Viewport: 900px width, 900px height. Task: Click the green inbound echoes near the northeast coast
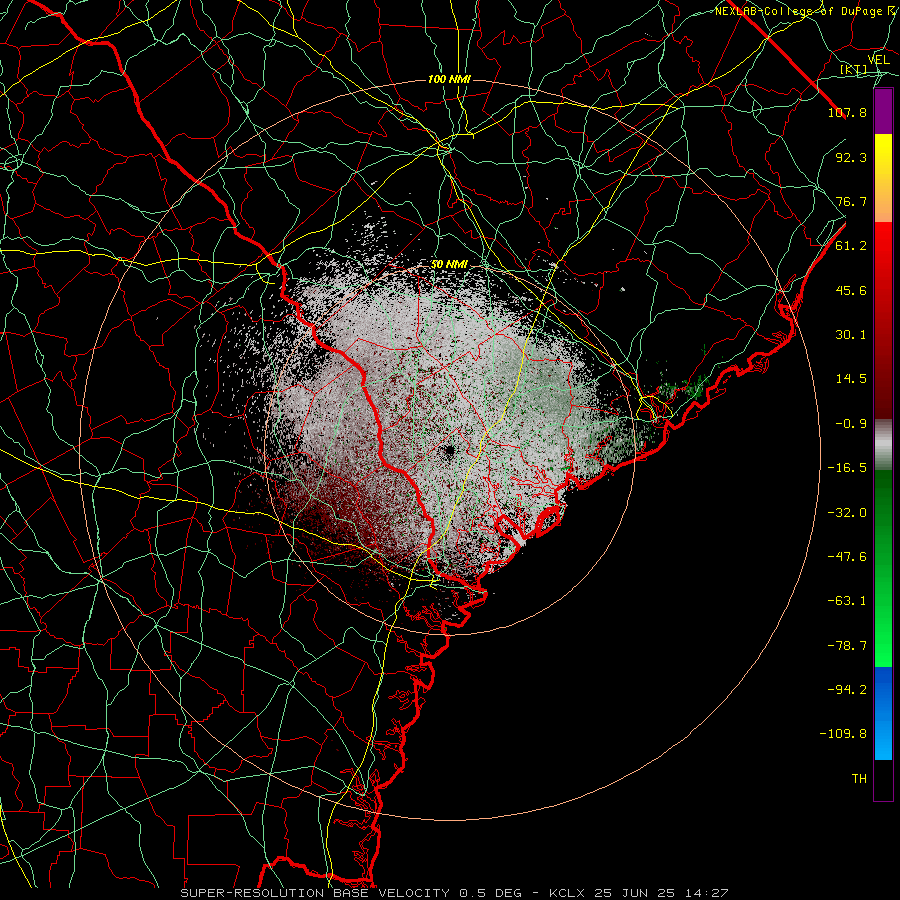click(683, 387)
